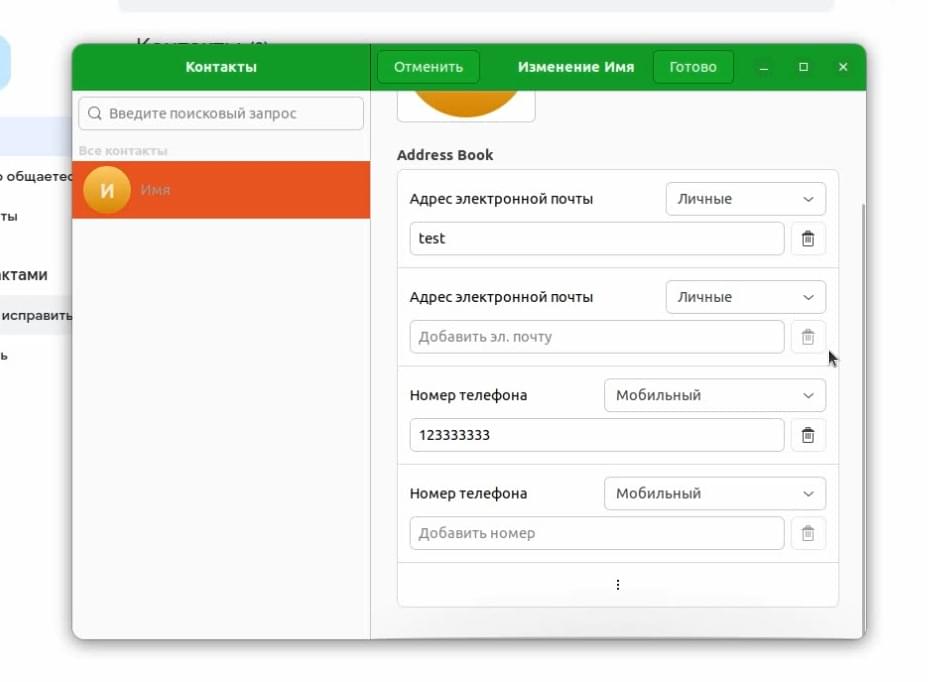Focus the 'Введите поисковый запрос' search field

[221, 113]
